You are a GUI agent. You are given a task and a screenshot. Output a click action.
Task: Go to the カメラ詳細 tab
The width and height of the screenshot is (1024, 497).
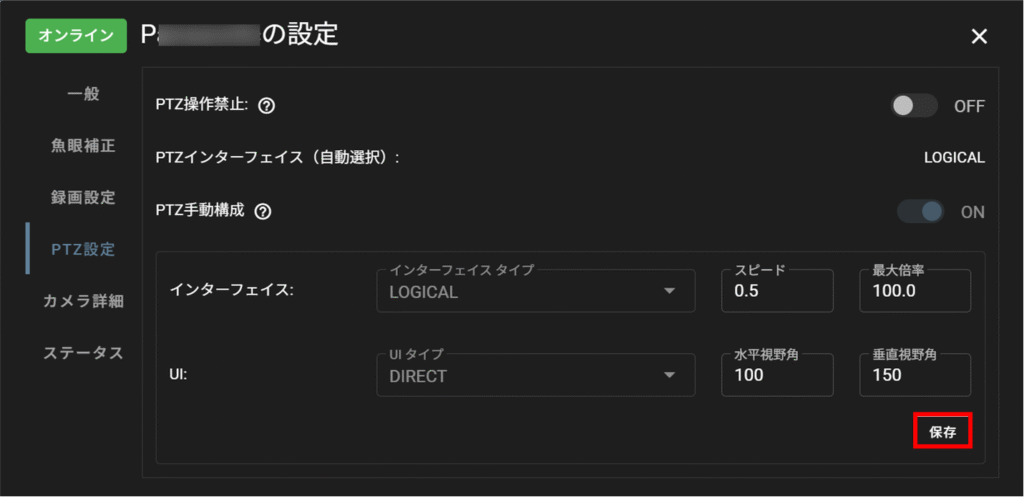84,301
